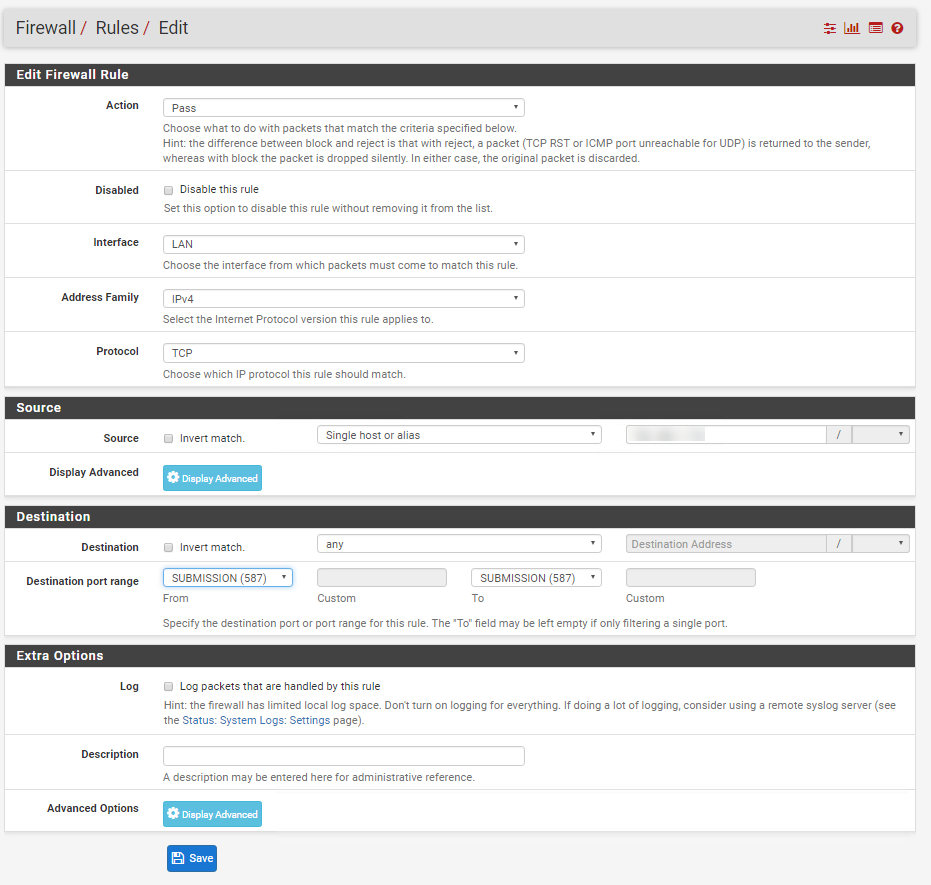Image resolution: width=931 pixels, height=885 pixels.
Task: Save the firewall rule
Action: [191, 858]
